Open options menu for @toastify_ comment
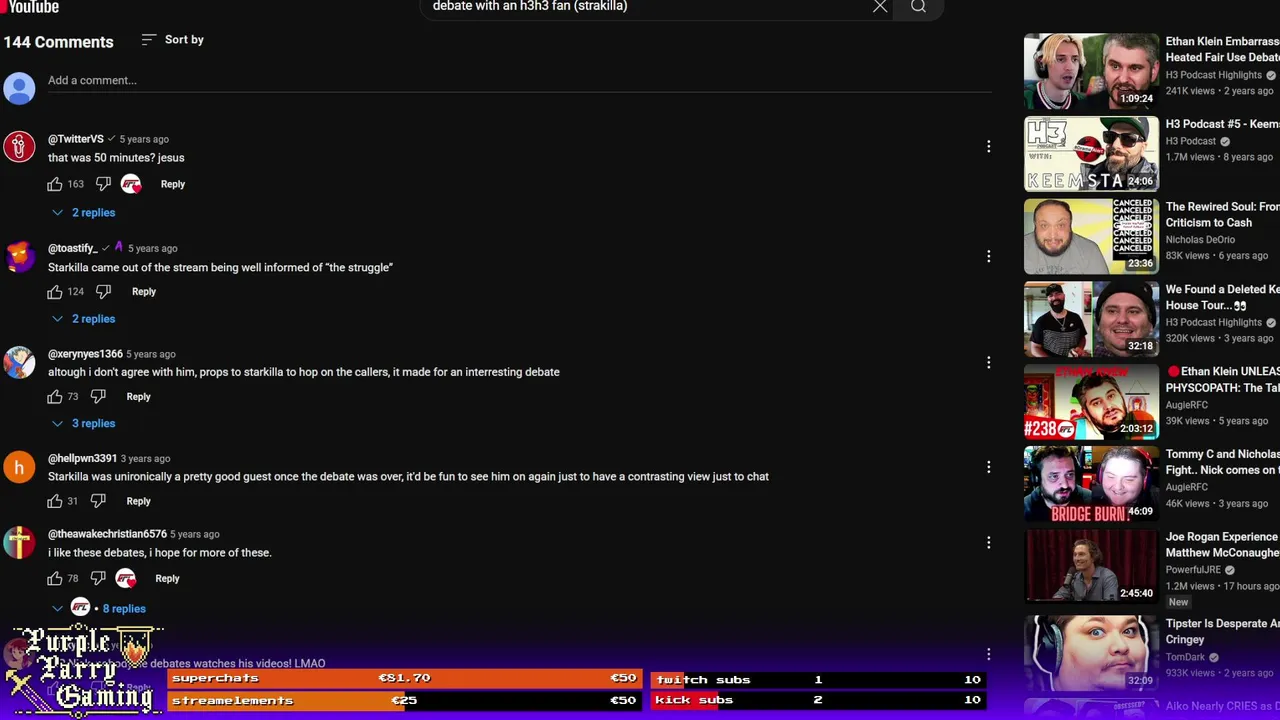This screenshot has width=1280, height=720. click(x=988, y=256)
